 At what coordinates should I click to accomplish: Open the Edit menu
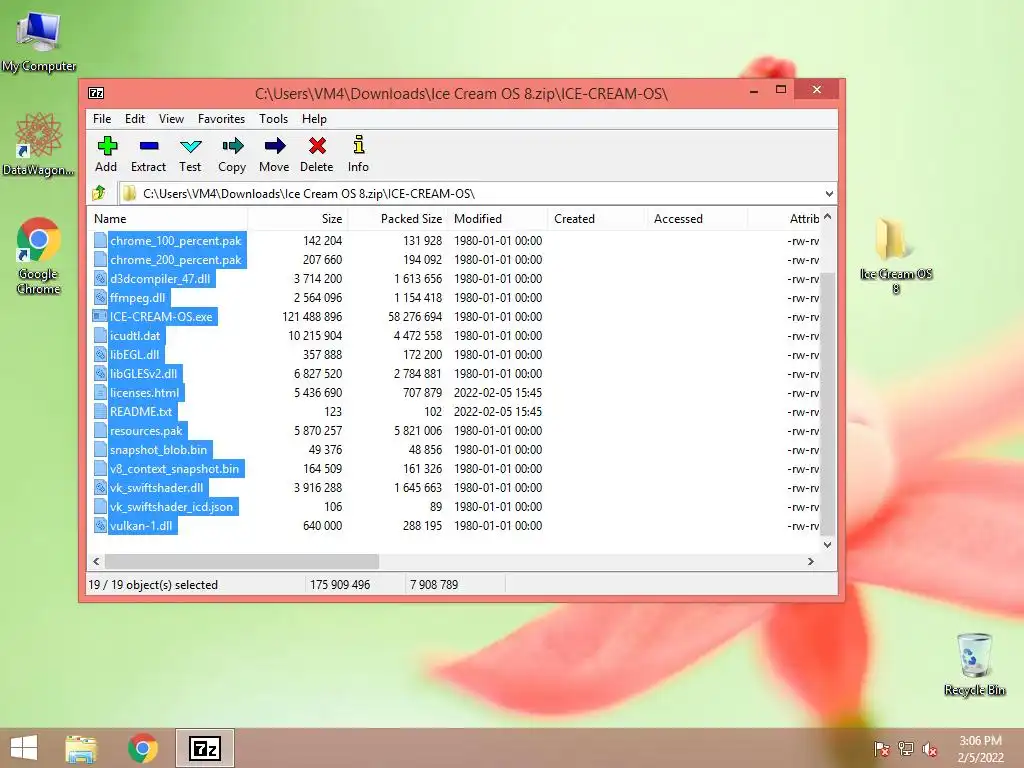135,119
